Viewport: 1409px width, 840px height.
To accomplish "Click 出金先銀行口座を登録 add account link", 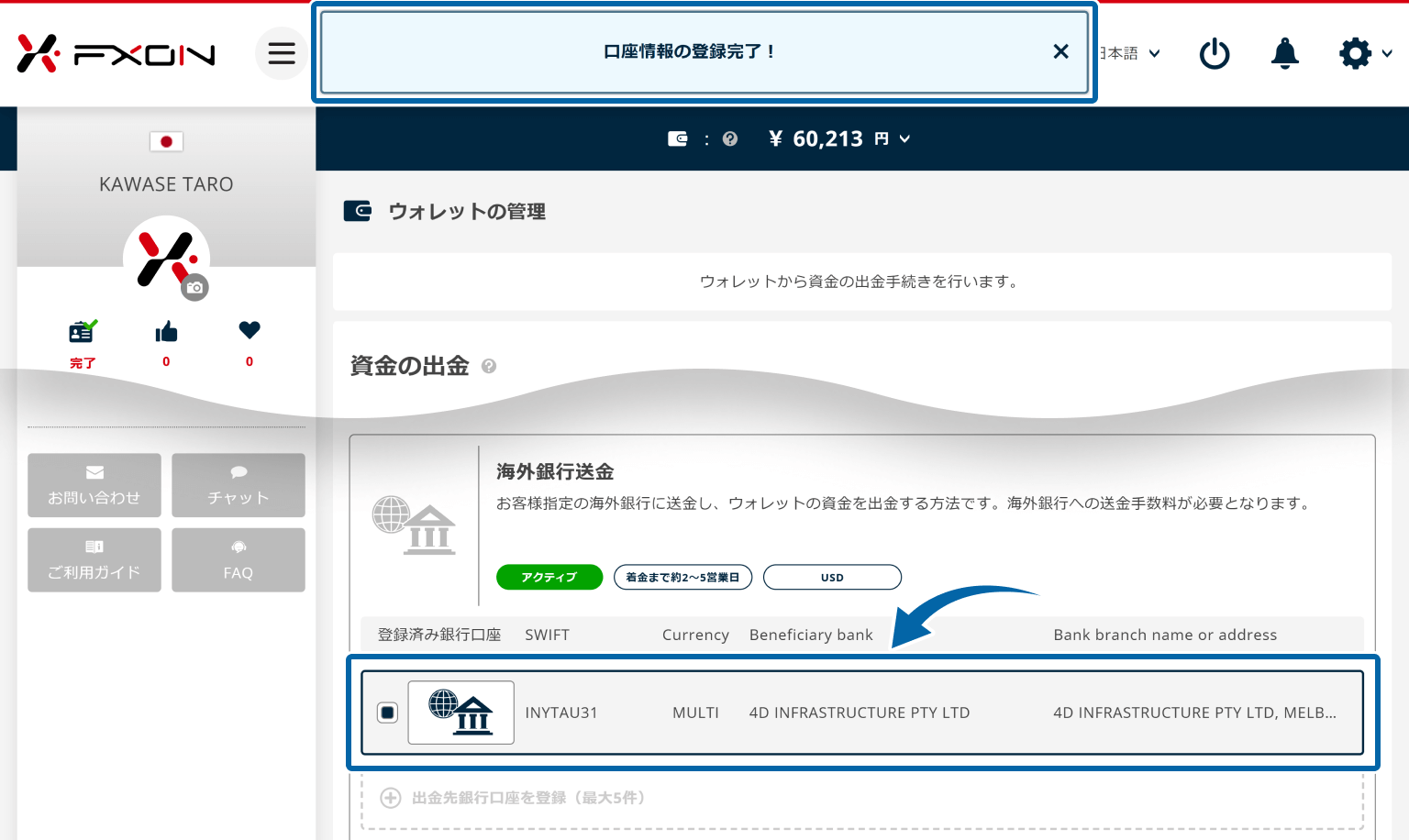I will click(x=528, y=798).
